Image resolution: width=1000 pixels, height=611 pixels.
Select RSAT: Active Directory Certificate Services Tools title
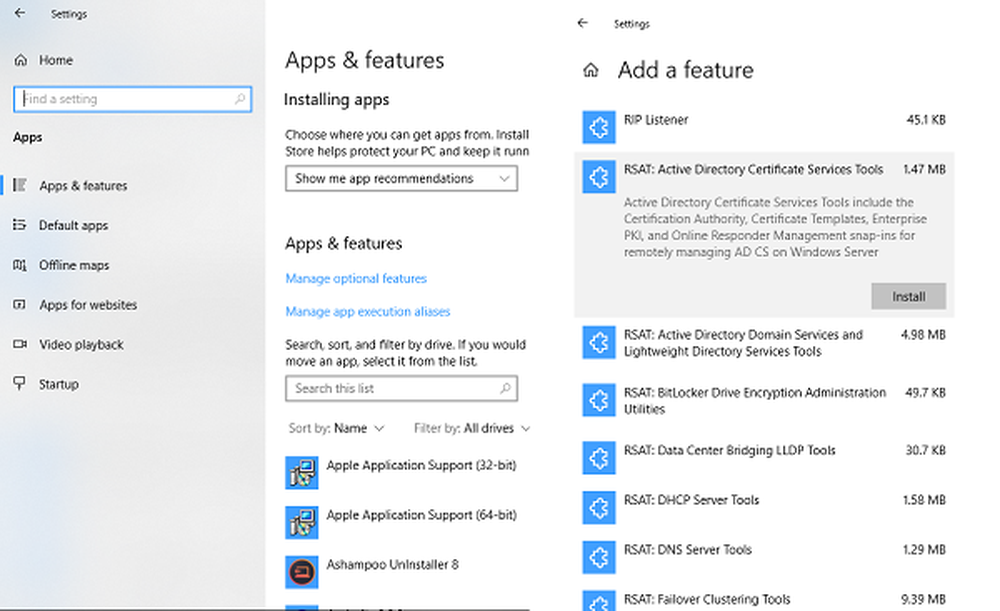[753, 169]
